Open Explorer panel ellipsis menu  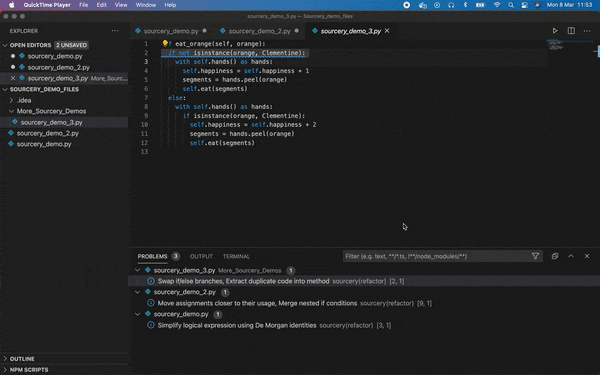[115, 31]
